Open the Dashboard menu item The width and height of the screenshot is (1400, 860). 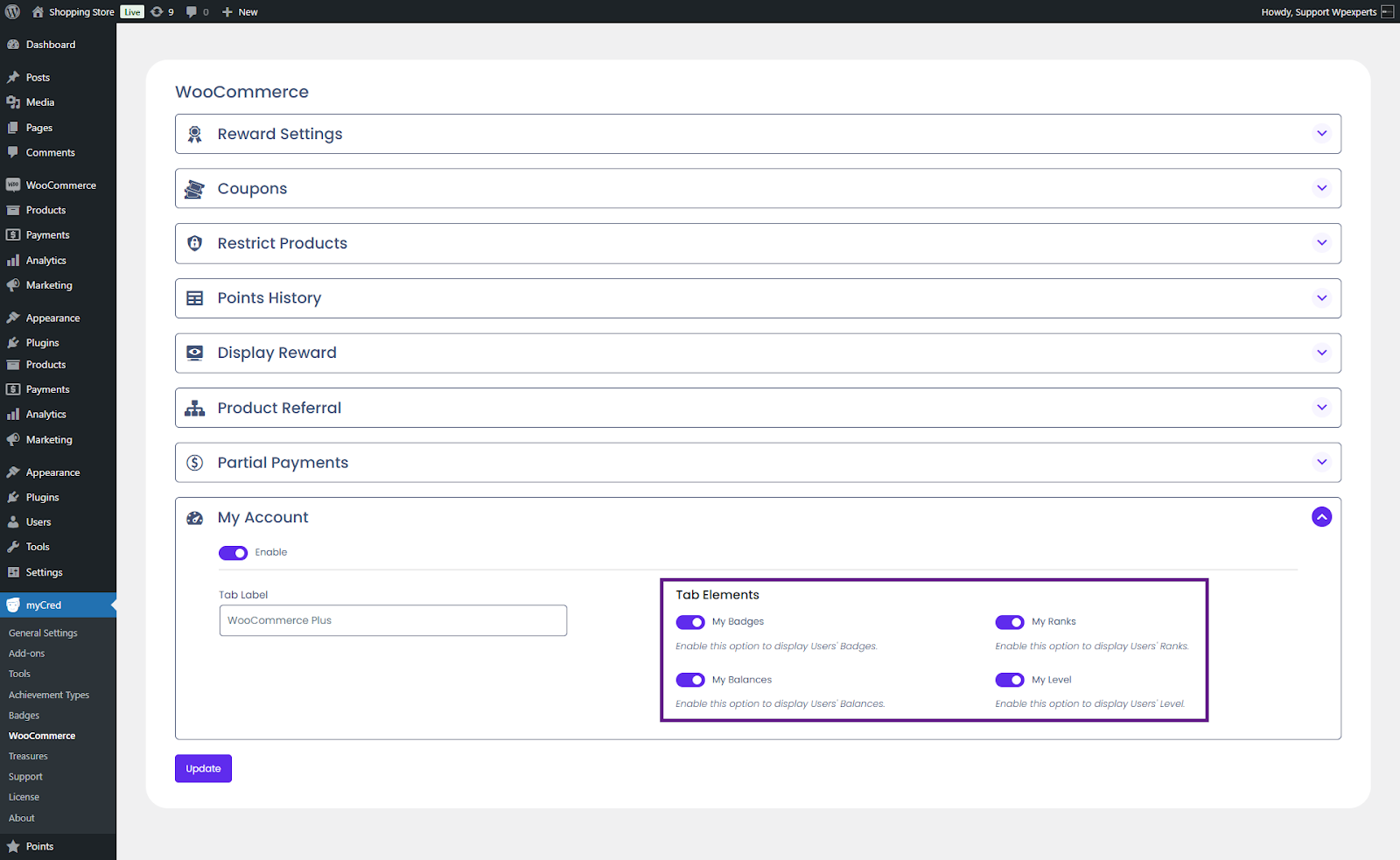click(x=50, y=45)
